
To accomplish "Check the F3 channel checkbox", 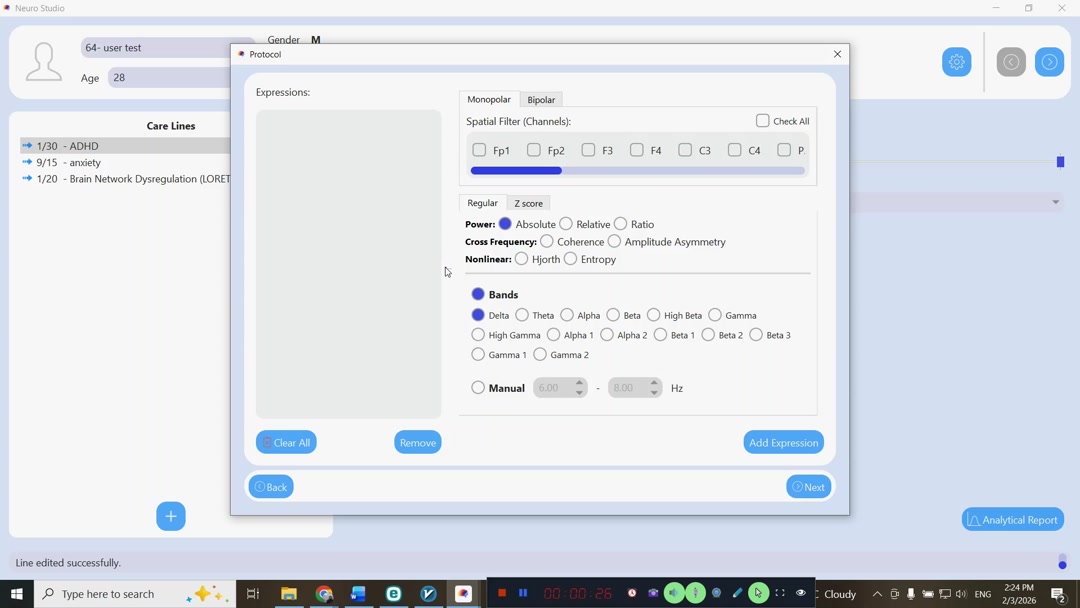I will [588, 150].
